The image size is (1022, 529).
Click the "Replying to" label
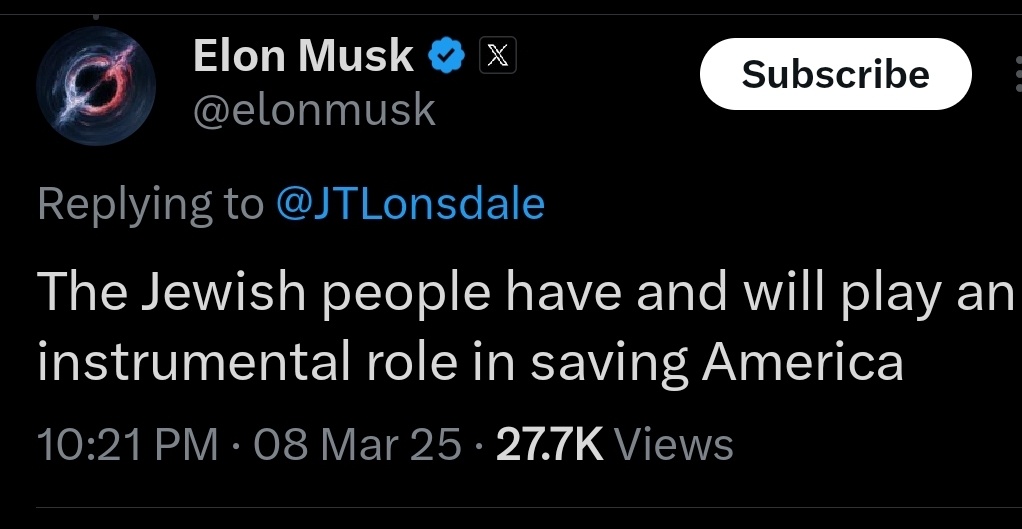[151, 204]
